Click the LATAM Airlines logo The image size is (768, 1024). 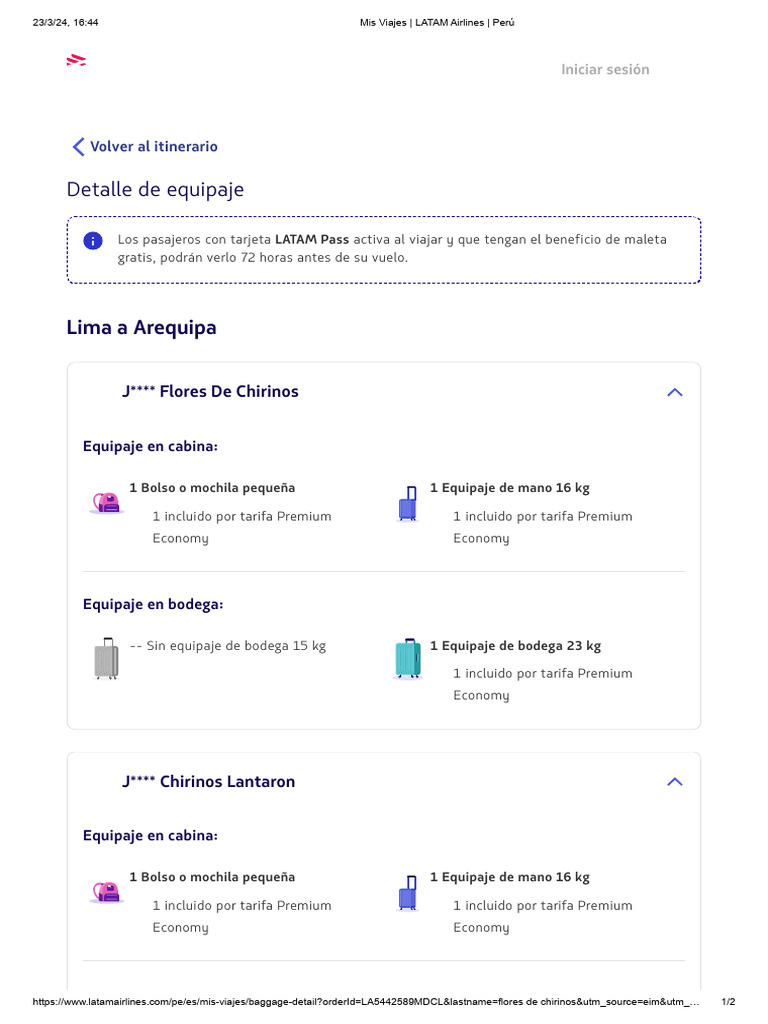[76, 61]
